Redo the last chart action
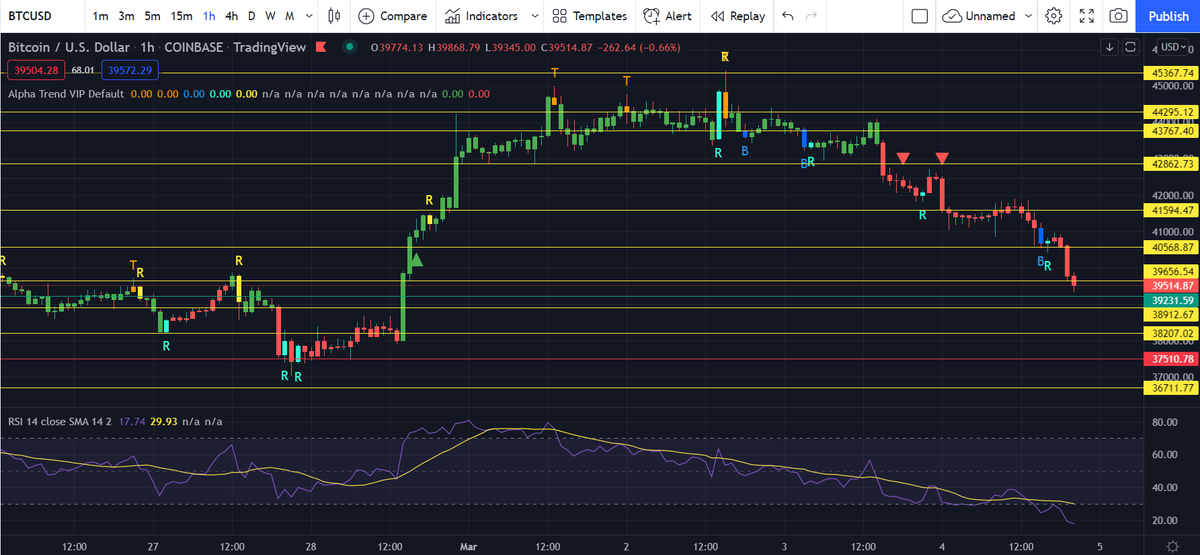The height and width of the screenshot is (555, 1200). coord(812,16)
